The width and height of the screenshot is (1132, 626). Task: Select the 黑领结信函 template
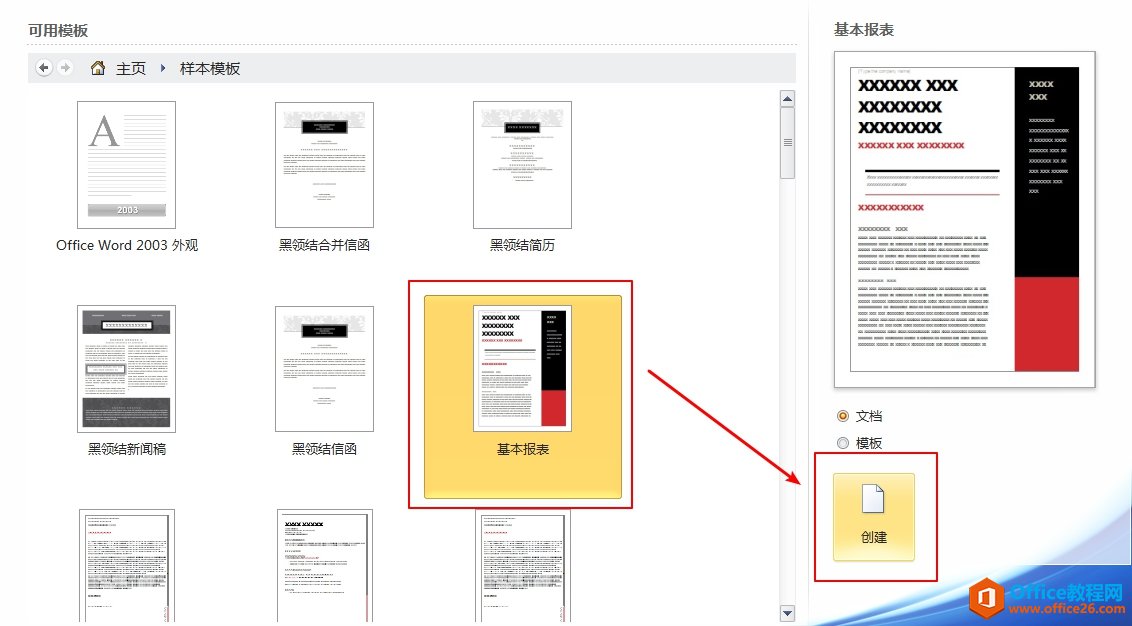324,367
